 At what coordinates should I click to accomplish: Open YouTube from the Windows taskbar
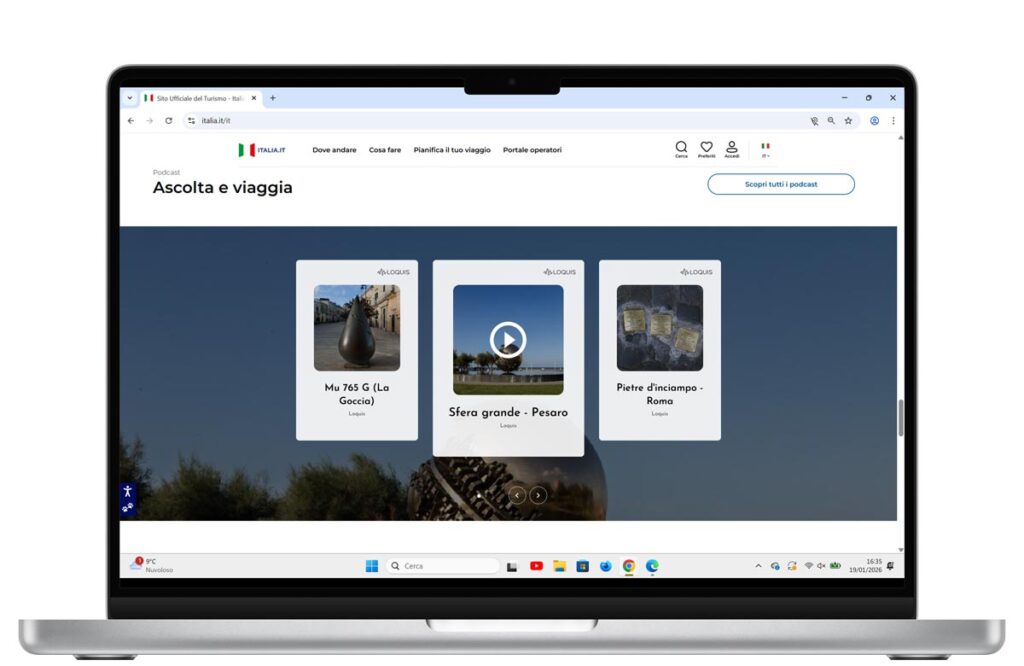pyautogui.click(x=536, y=566)
